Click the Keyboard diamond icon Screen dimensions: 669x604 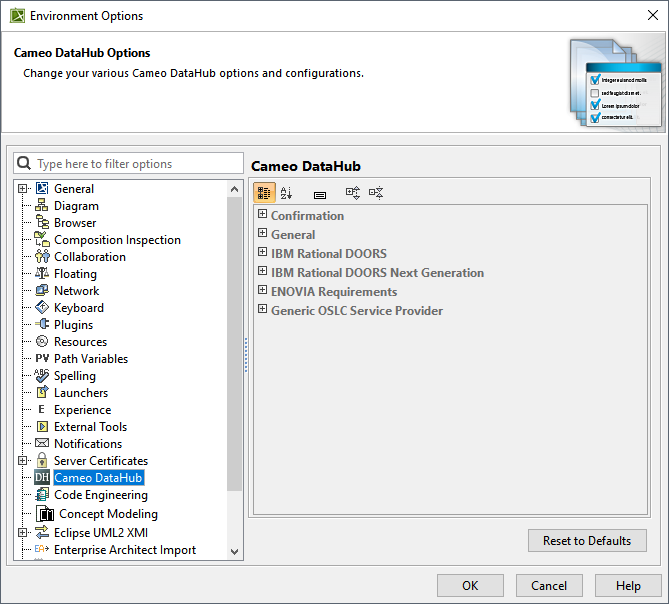pos(42,307)
